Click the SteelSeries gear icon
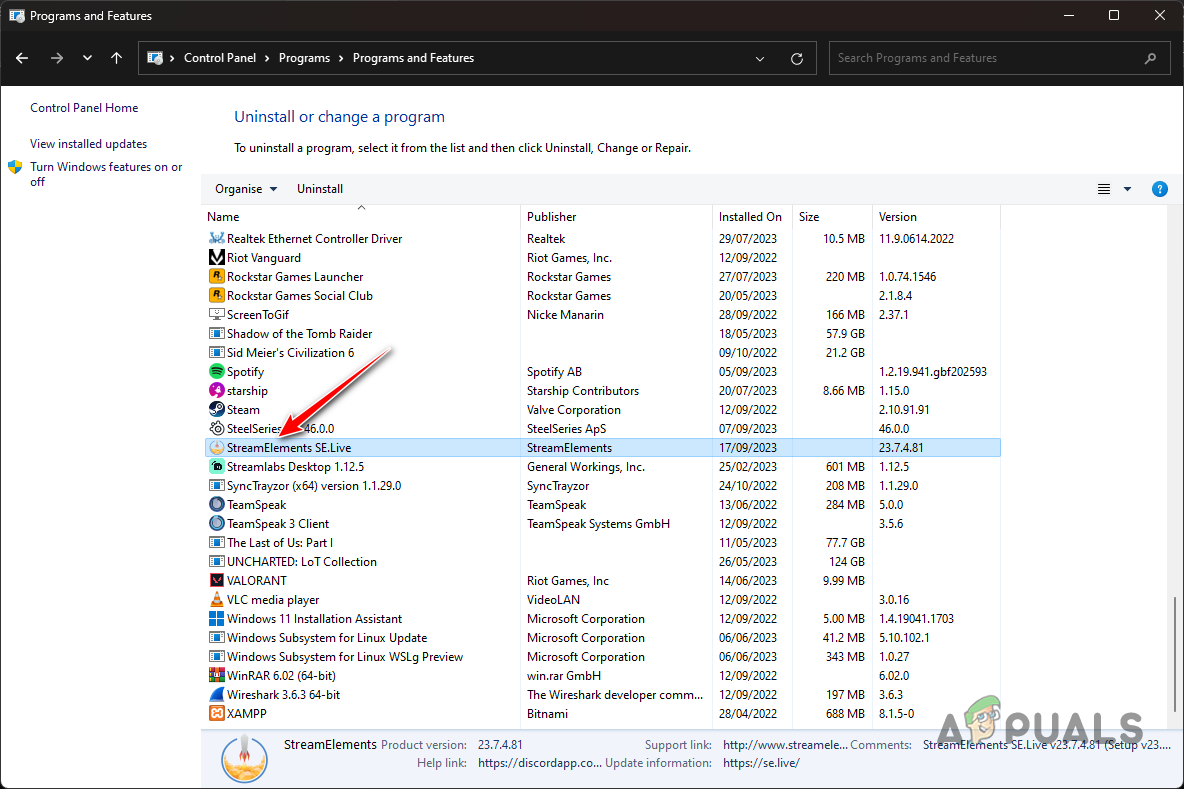The height and width of the screenshot is (789, 1184). click(217, 428)
